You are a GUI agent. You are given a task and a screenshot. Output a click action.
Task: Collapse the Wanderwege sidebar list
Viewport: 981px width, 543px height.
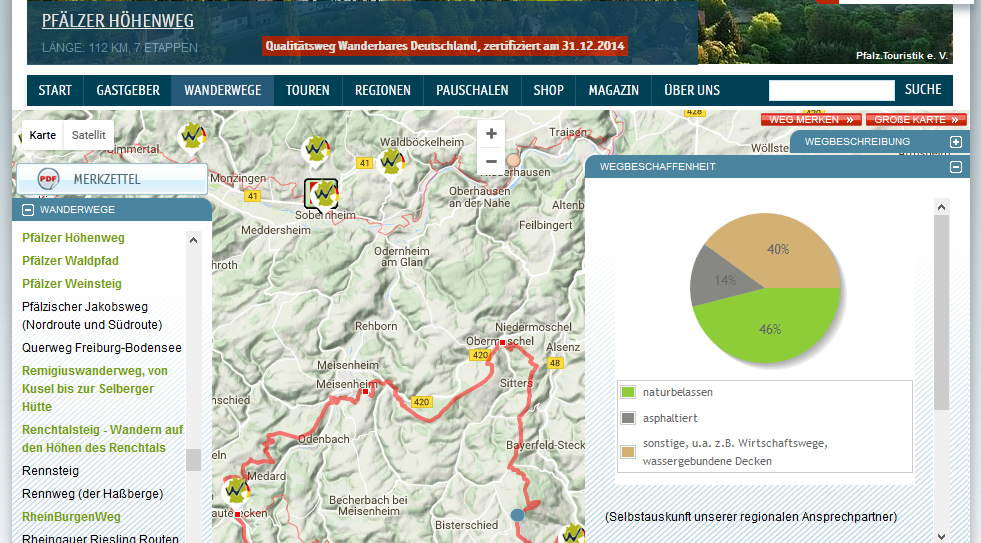tap(28, 210)
